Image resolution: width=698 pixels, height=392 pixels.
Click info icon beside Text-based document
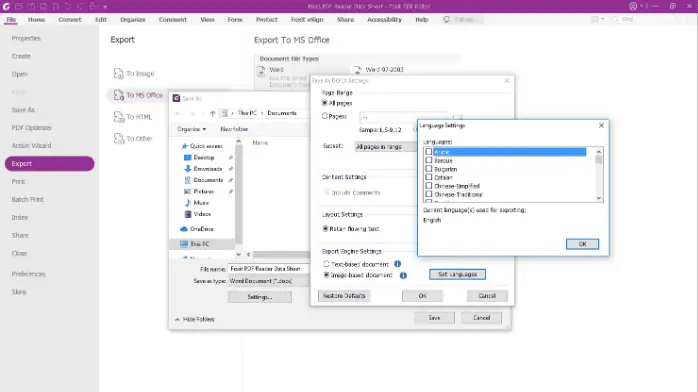pos(398,264)
